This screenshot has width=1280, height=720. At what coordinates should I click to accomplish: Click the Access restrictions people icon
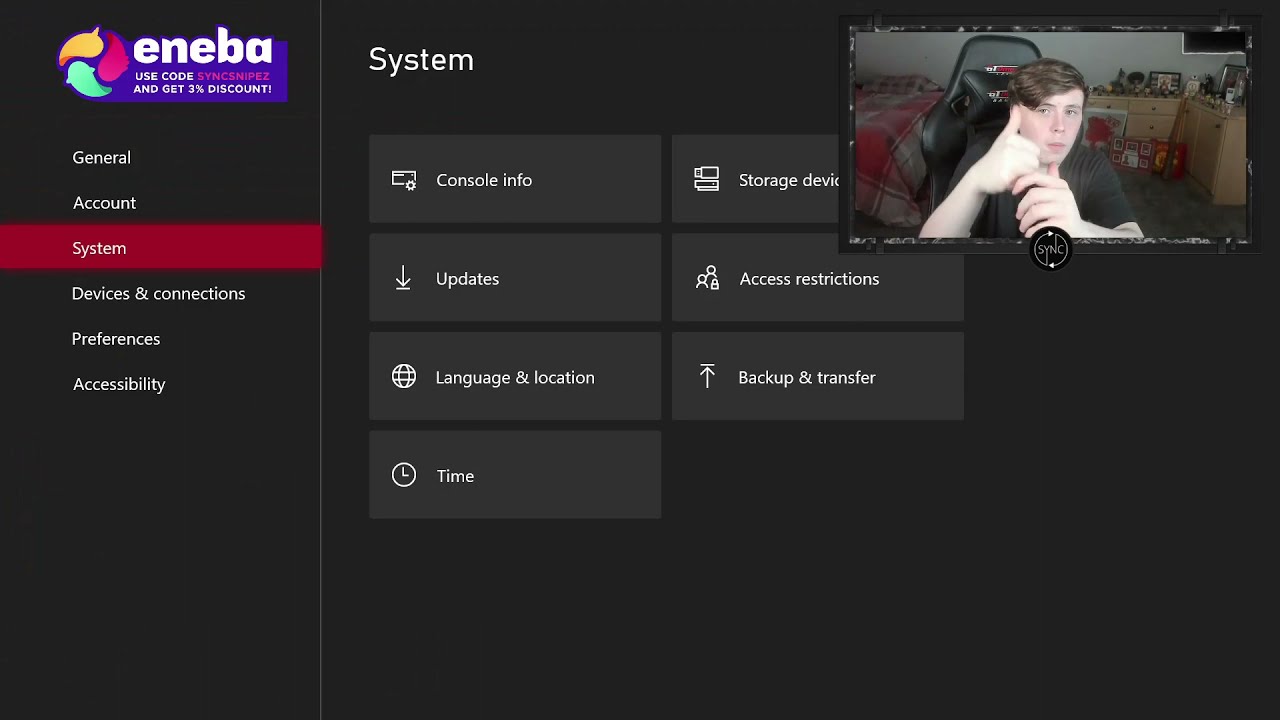708,278
